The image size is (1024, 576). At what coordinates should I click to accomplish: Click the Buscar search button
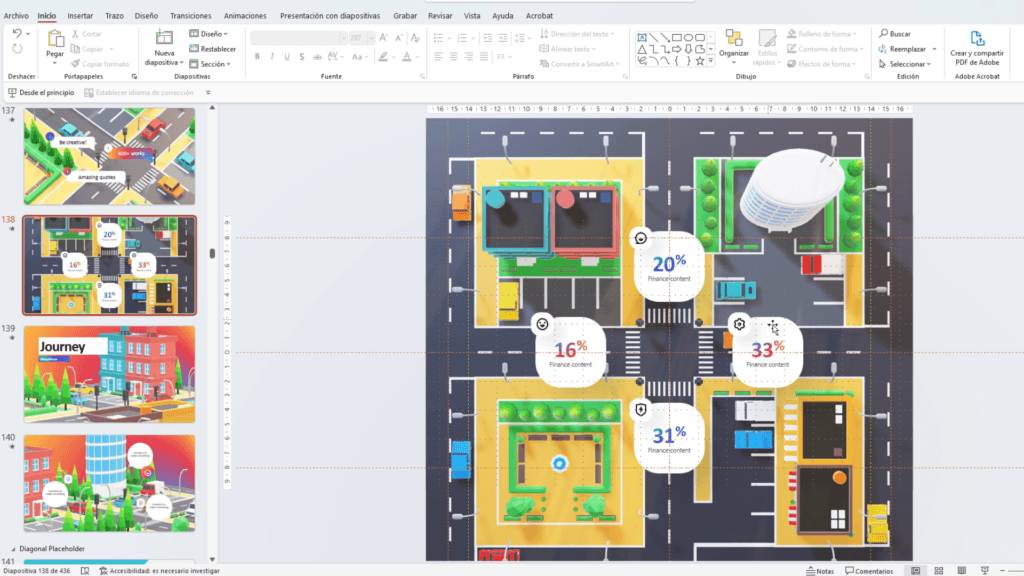point(895,33)
